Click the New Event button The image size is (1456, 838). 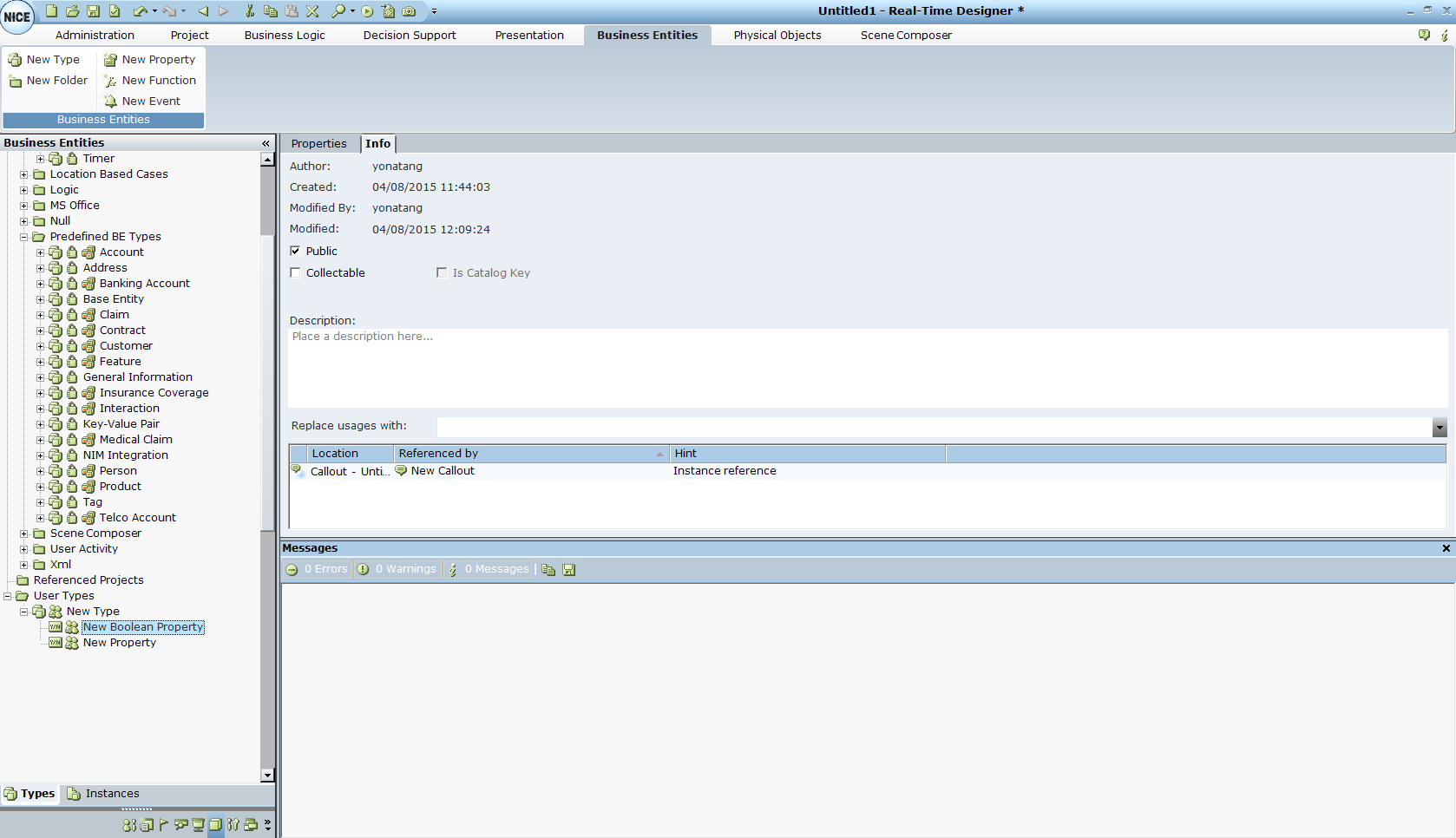coord(143,101)
